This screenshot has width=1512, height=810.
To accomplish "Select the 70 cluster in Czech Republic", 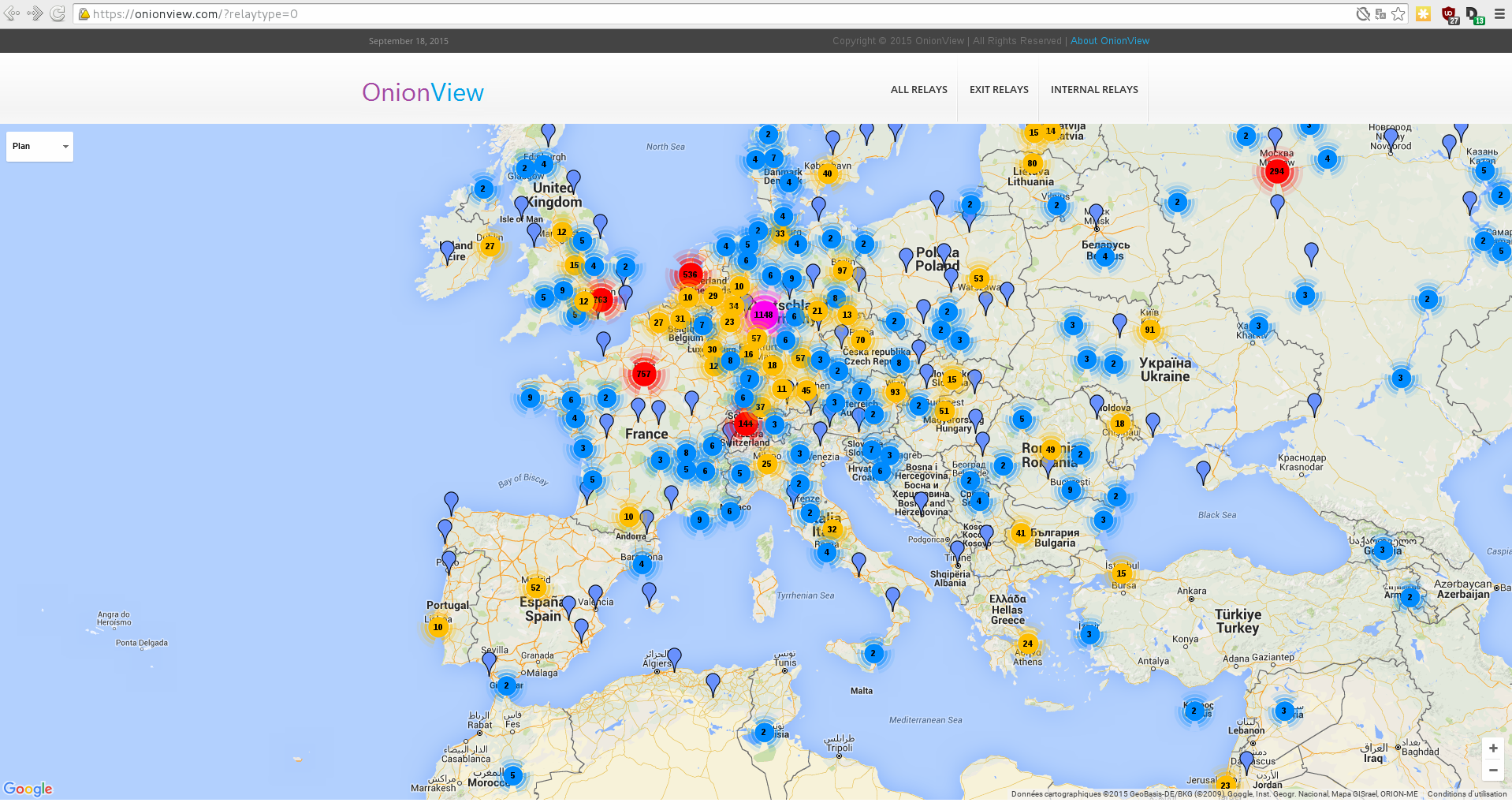I will click(860, 340).
